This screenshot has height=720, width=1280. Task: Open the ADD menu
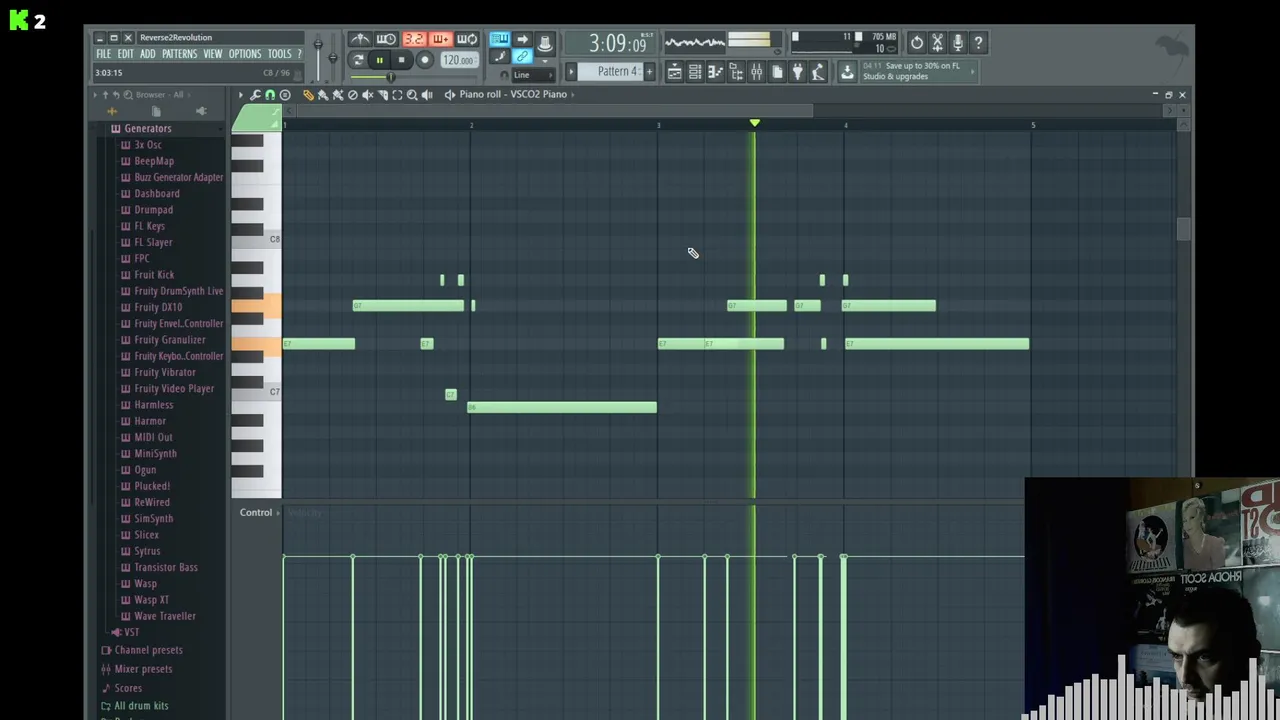147,54
